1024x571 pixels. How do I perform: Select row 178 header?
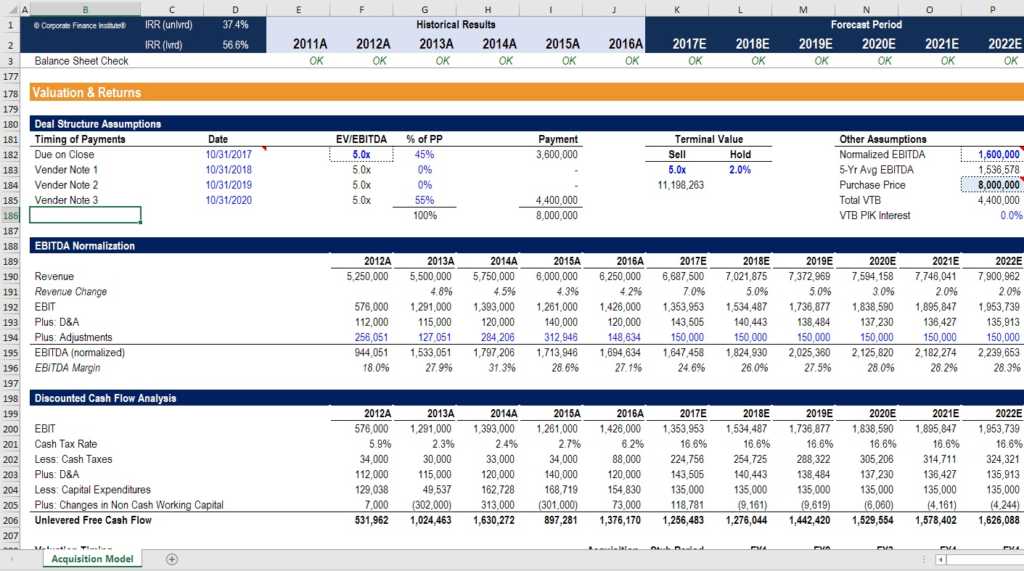coord(12,93)
